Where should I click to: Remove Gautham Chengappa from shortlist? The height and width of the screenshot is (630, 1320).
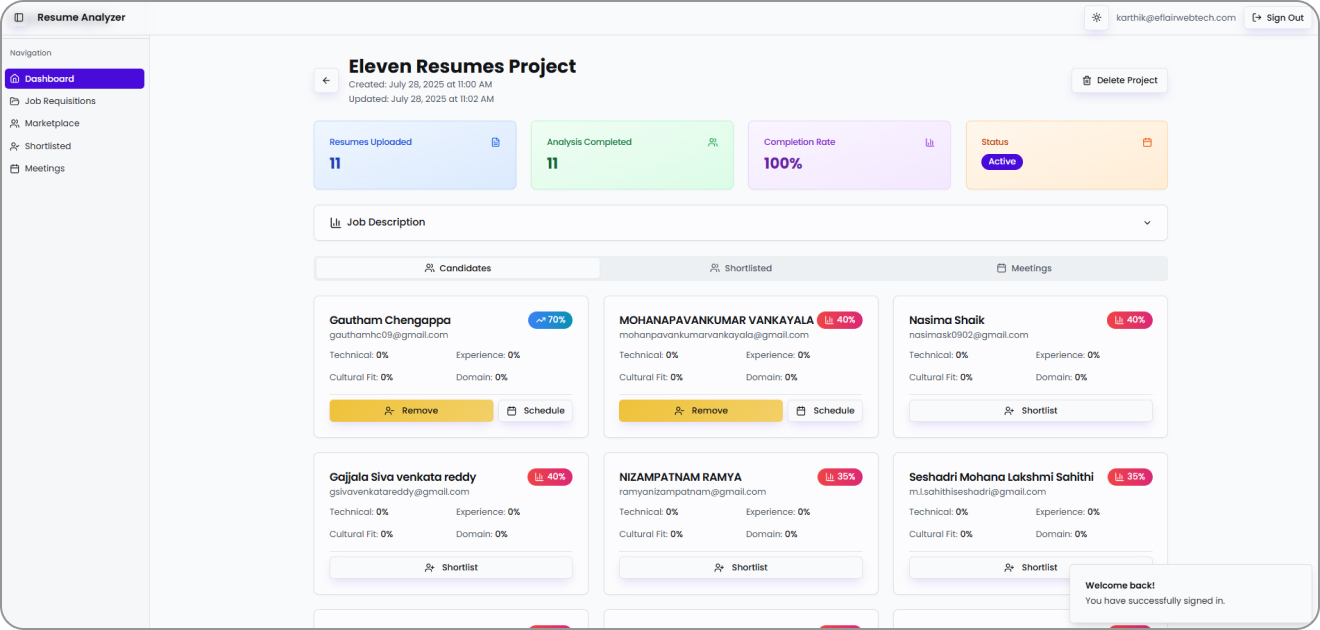click(411, 411)
